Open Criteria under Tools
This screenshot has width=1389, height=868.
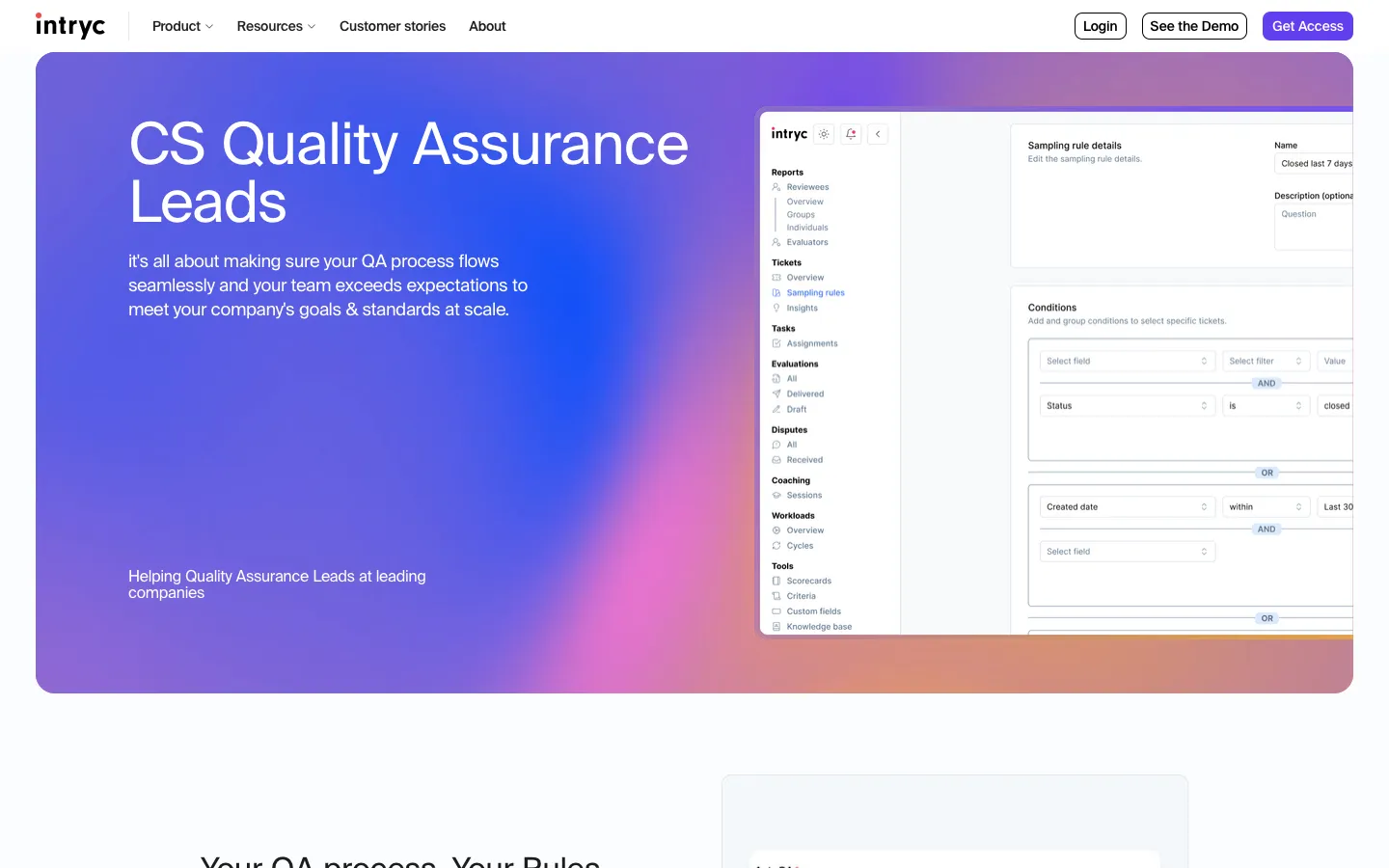(801, 596)
